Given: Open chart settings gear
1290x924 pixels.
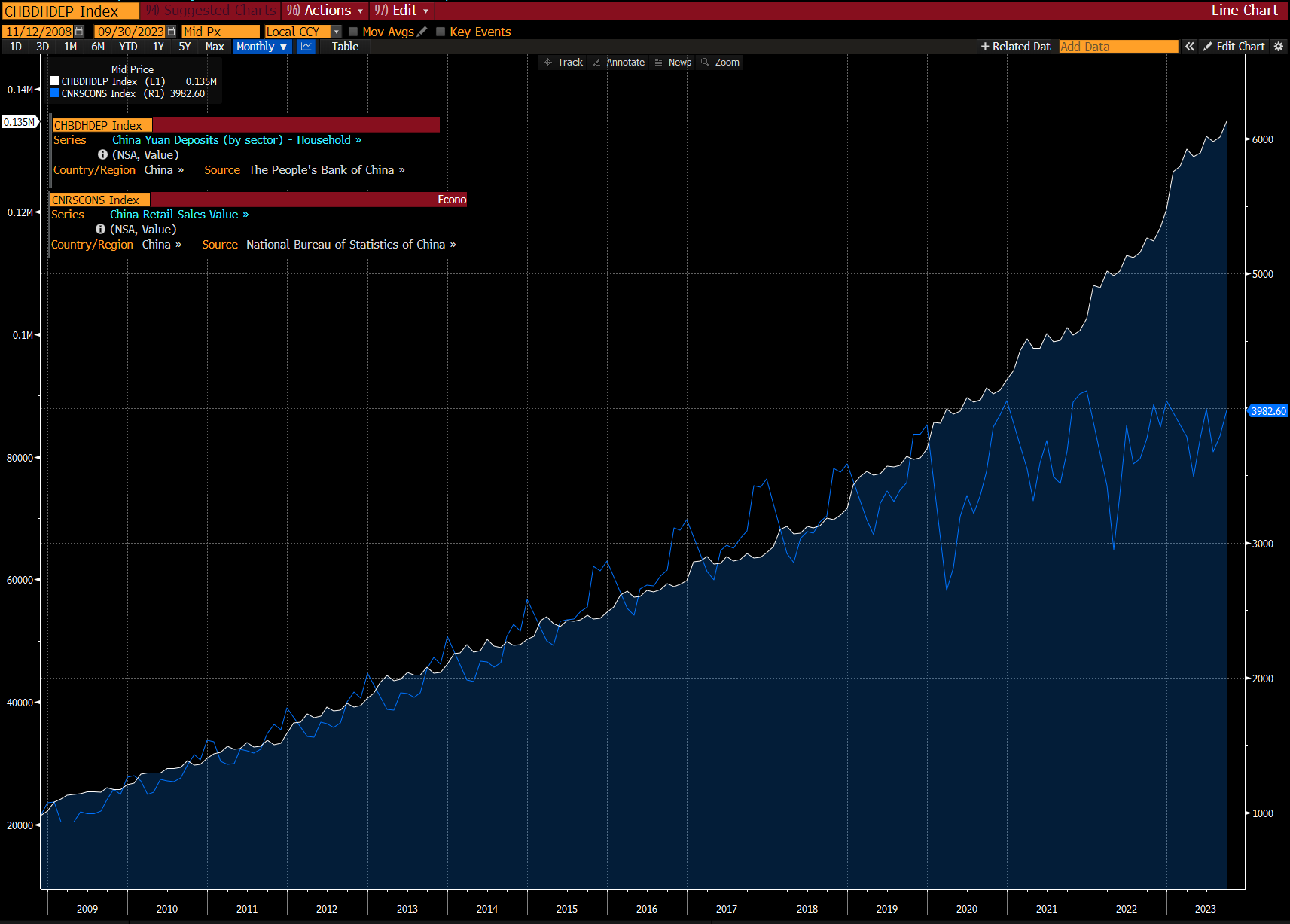Looking at the screenshot, I should (1279, 47).
